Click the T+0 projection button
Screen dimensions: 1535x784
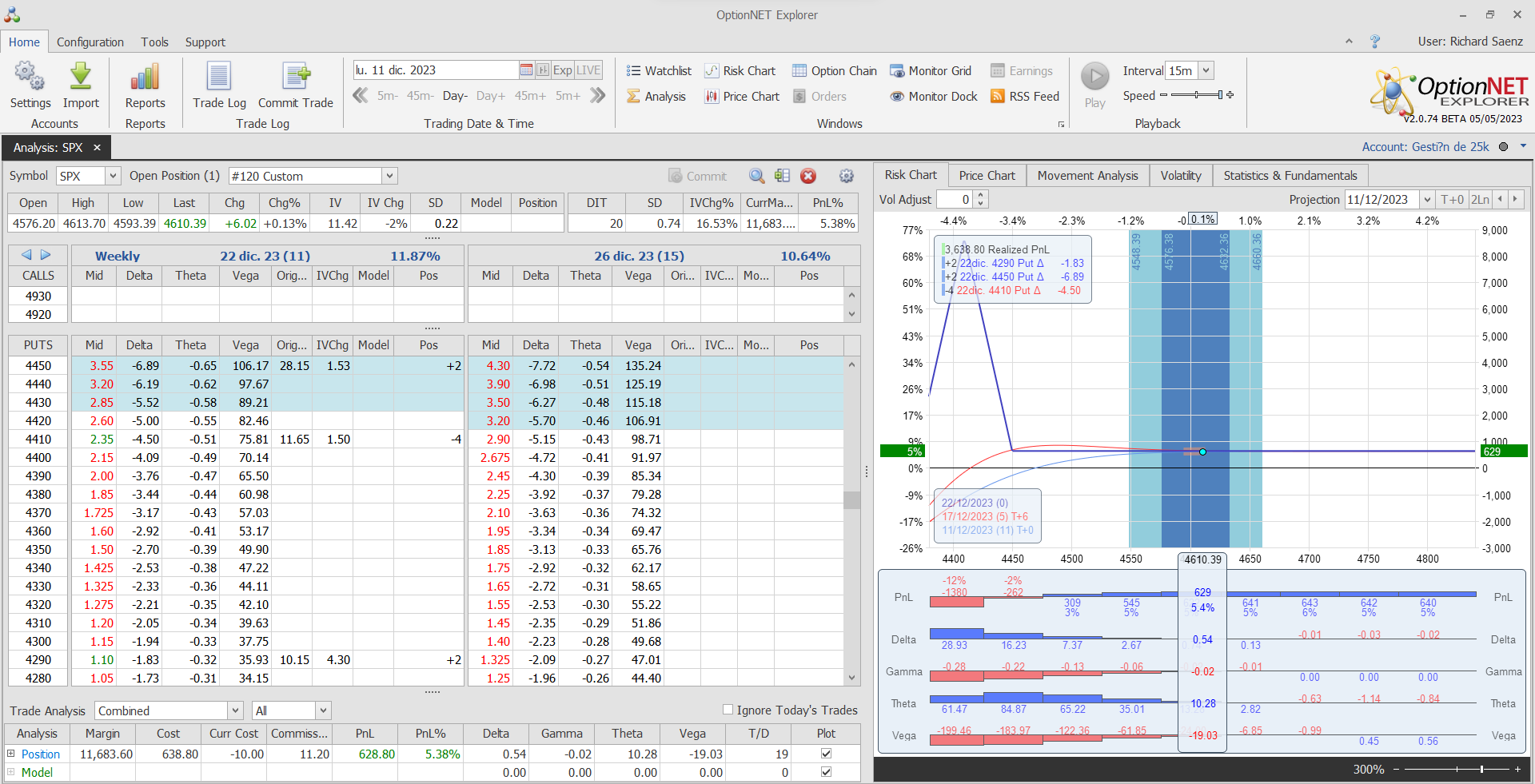(x=1452, y=200)
